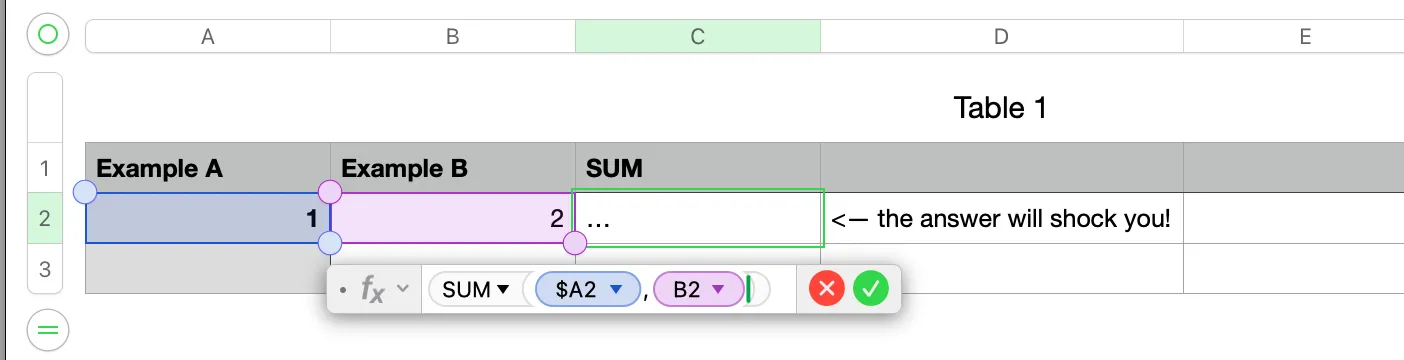
Task: Click the blue handle above cell A2
Action: [x=86, y=192]
